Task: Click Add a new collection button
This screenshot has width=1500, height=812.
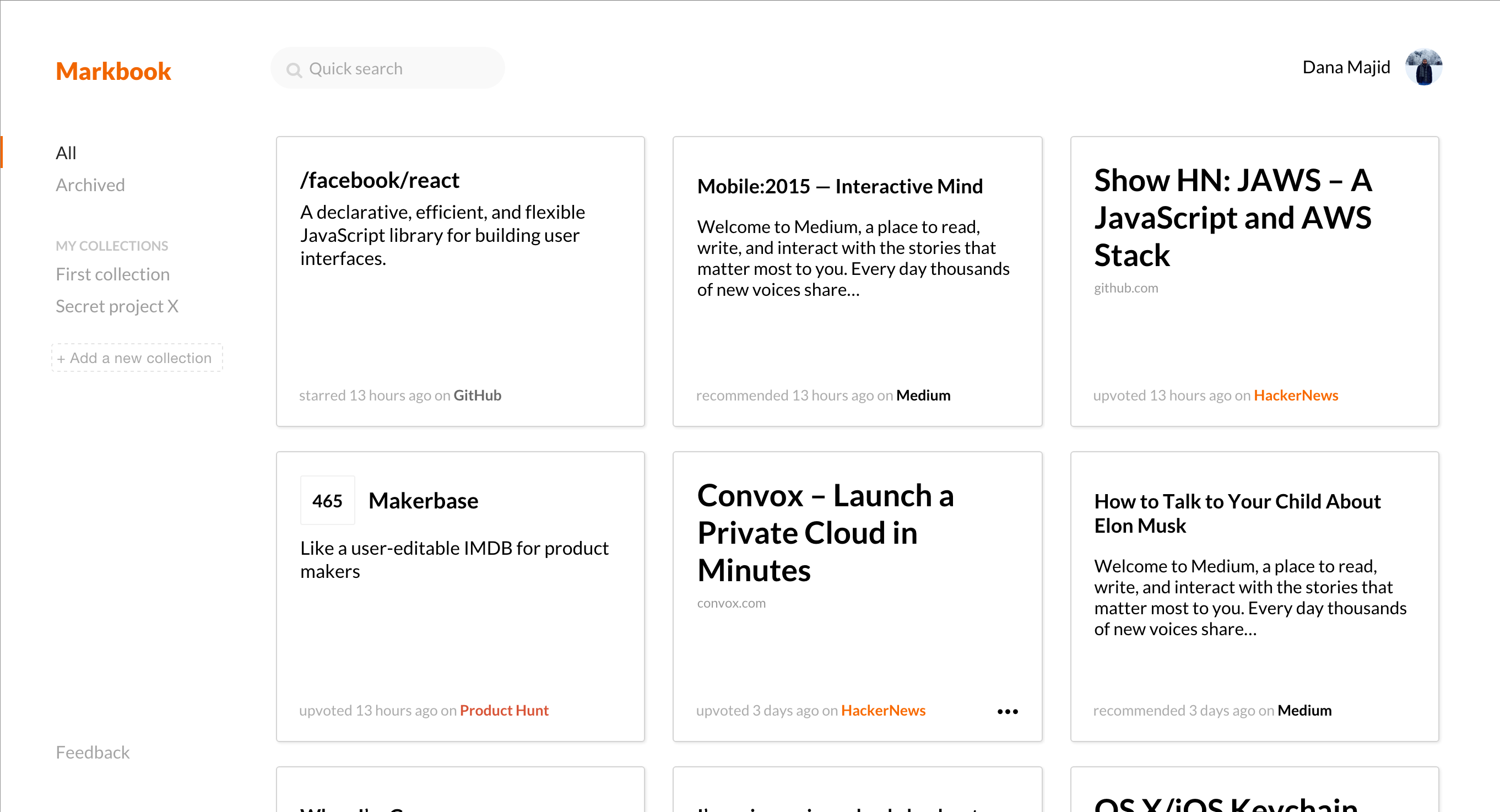Action: click(x=137, y=358)
